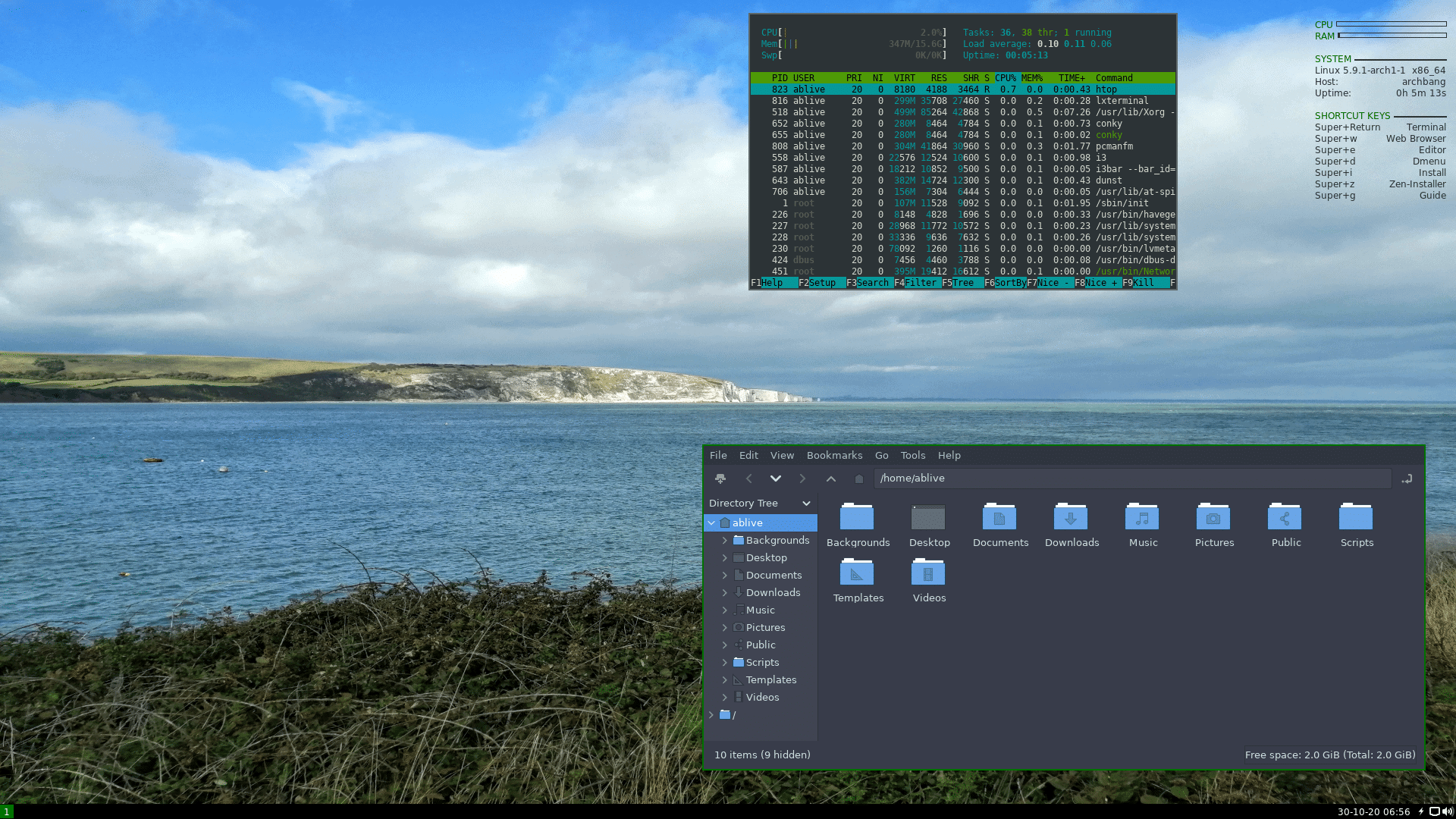Select the Music folder icon in file view
The height and width of the screenshot is (819, 1456).
(x=1142, y=516)
